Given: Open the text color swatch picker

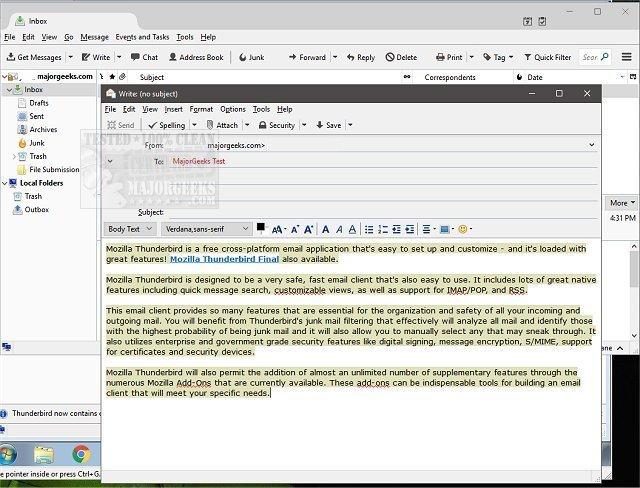Looking at the screenshot, I should (261, 228).
